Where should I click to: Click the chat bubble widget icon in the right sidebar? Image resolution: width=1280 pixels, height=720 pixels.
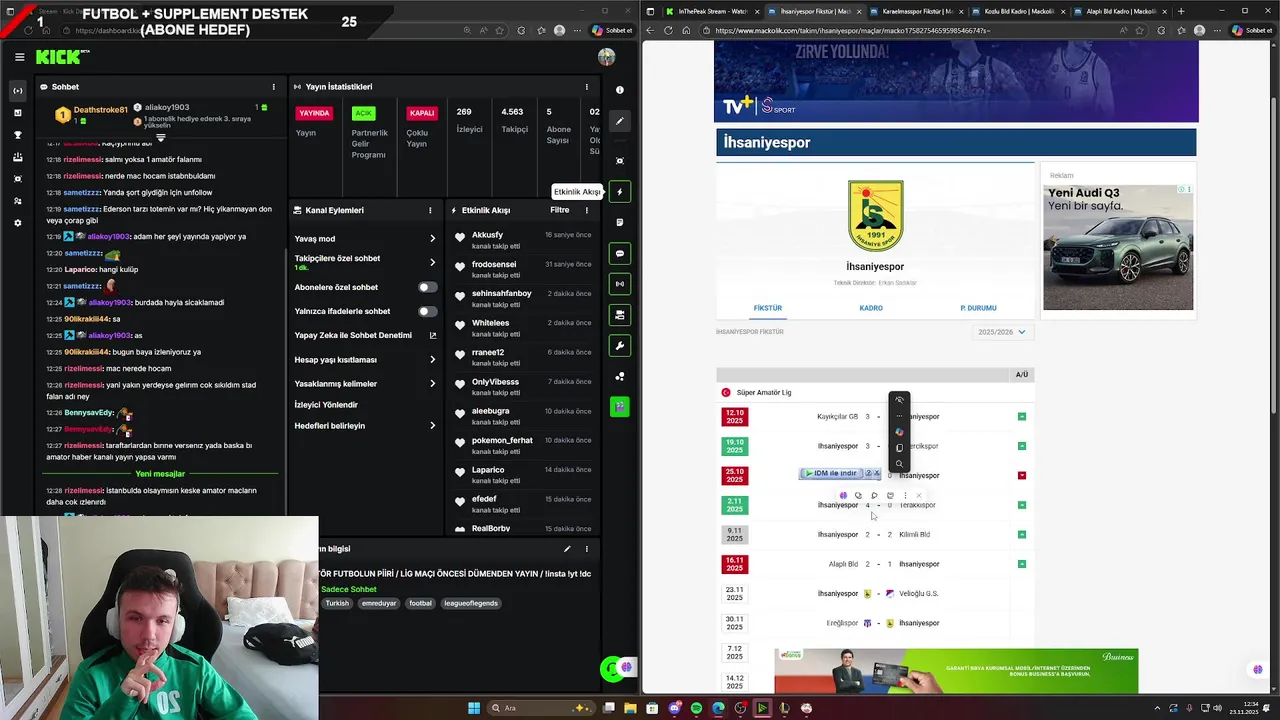tap(620, 253)
